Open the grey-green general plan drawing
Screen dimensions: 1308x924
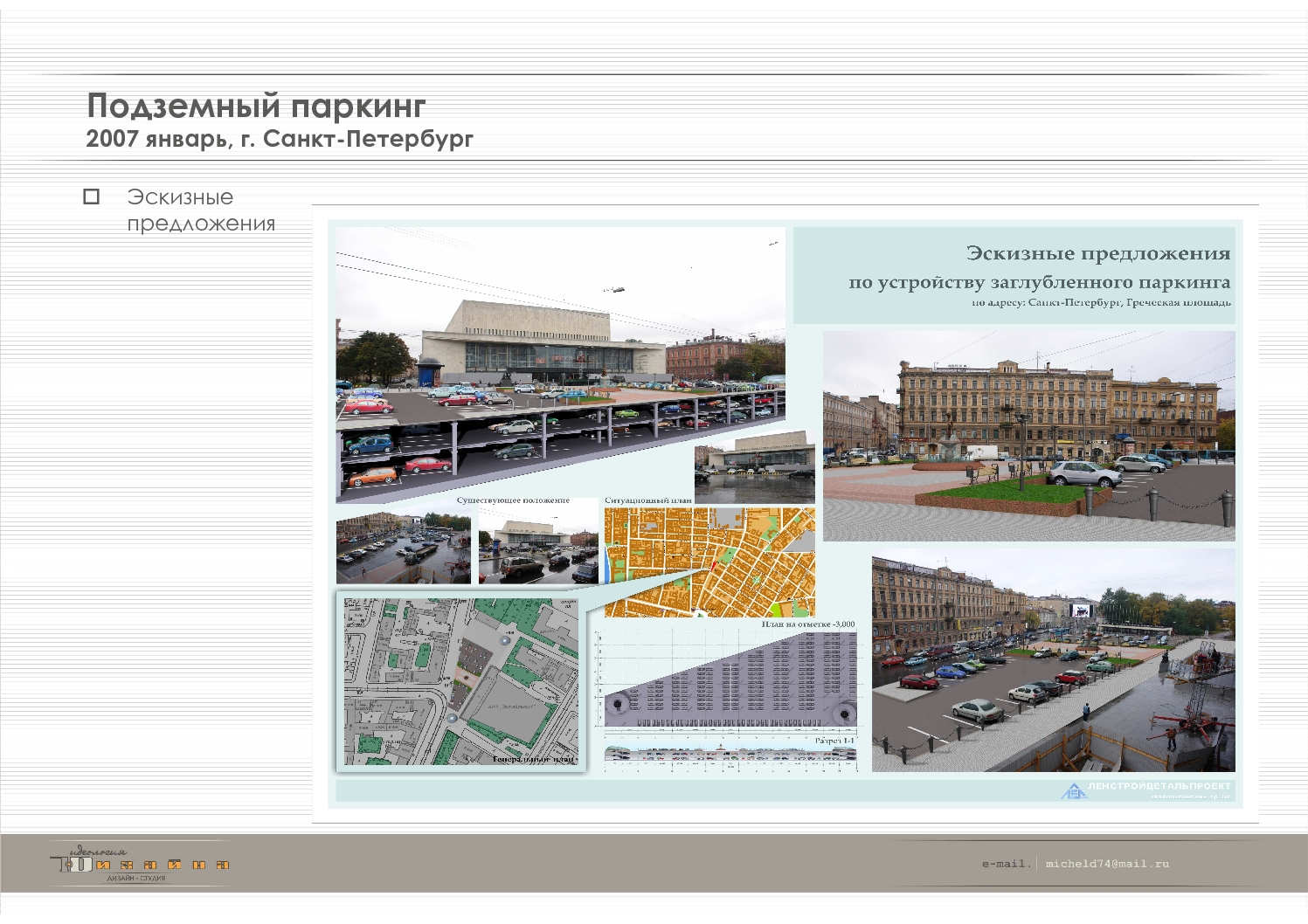[x=460, y=681]
